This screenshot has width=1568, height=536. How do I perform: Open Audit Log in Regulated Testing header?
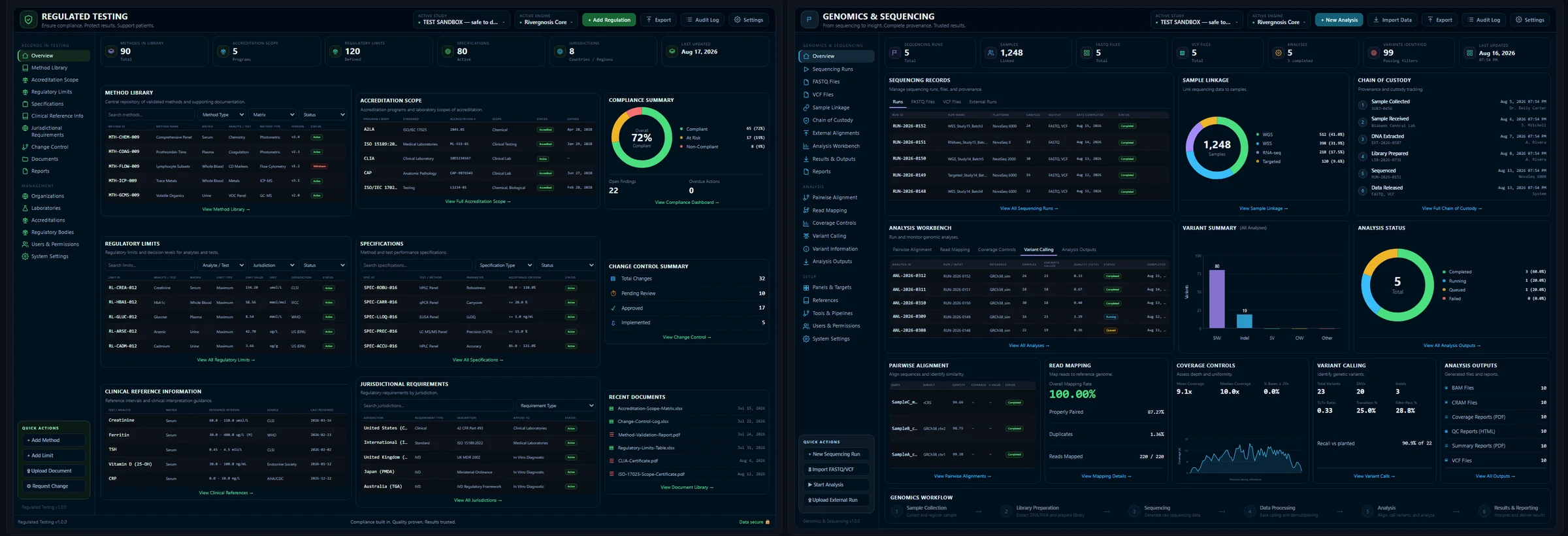click(x=702, y=20)
